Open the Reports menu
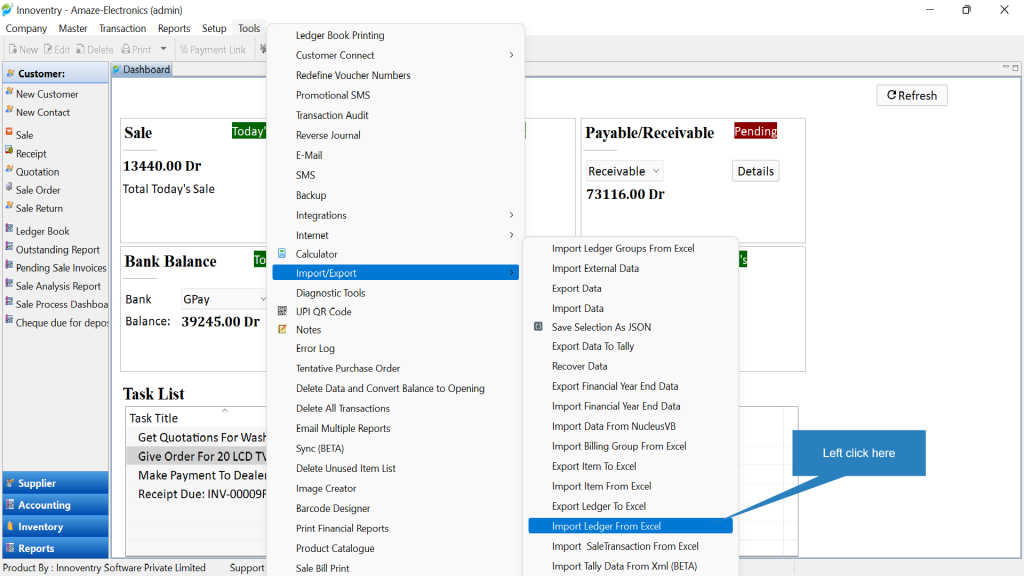 pyautogui.click(x=174, y=29)
